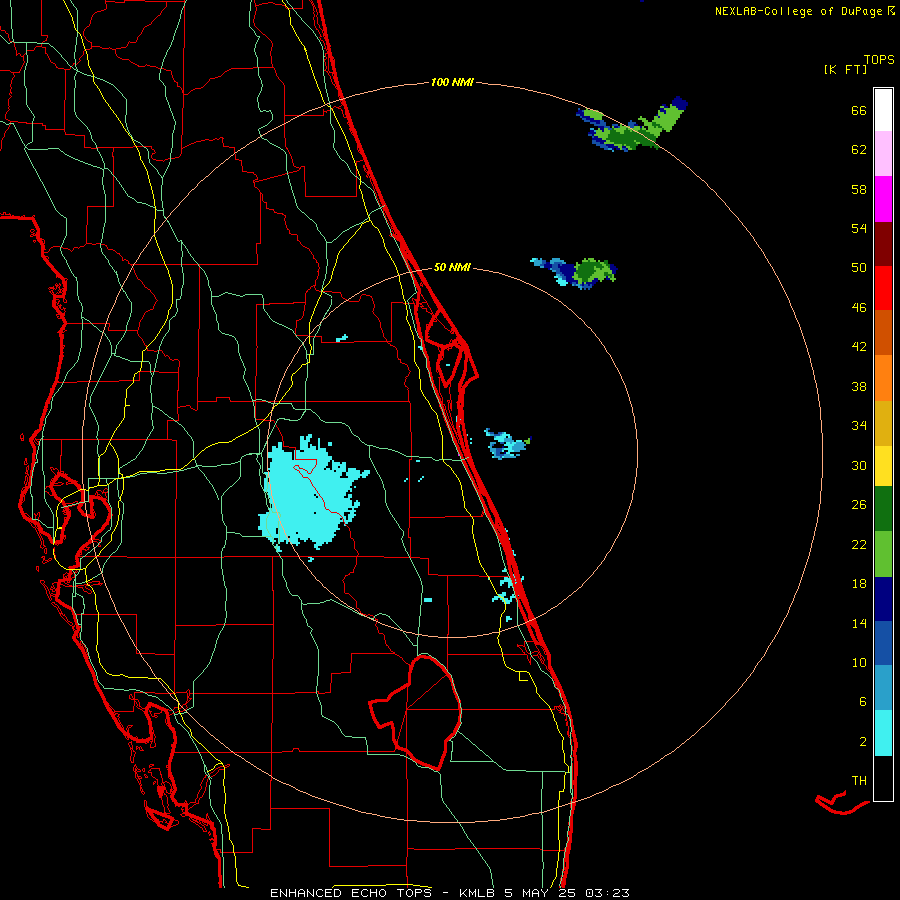Click the green echo cell on 100 NMI ring
The height and width of the screenshot is (900, 900).
click(x=631, y=129)
